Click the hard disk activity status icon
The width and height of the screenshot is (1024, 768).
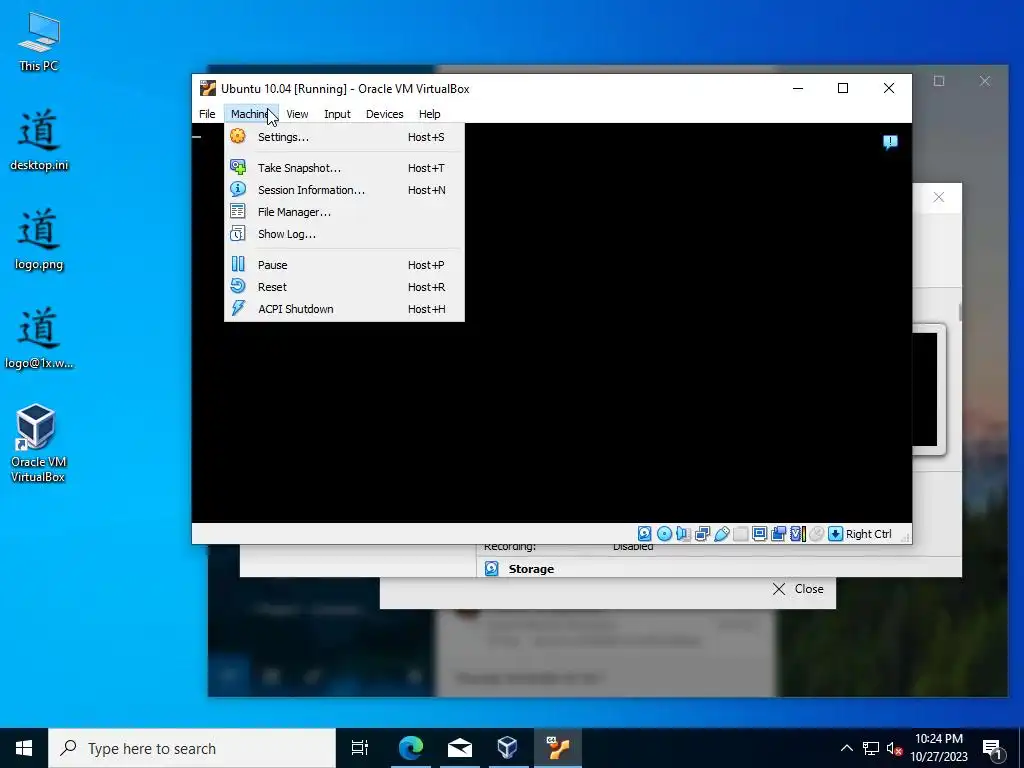point(645,534)
